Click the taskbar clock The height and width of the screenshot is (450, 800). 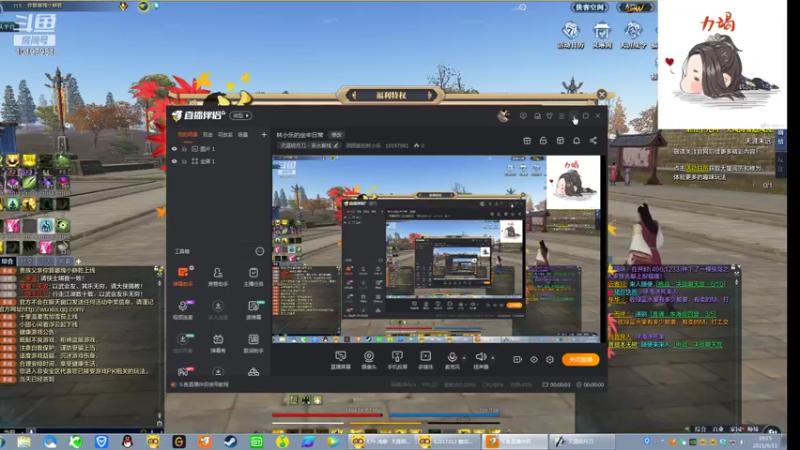[x=765, y=441]
